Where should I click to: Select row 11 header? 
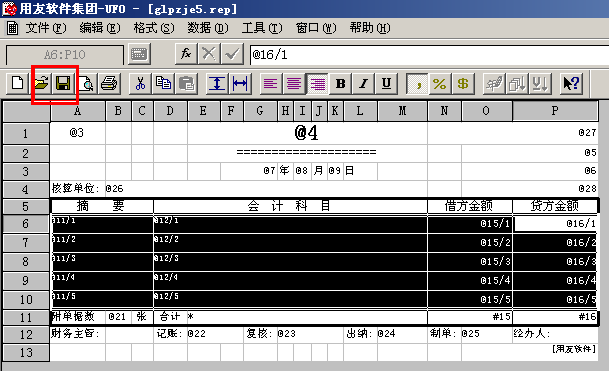(x=26, y=317)
